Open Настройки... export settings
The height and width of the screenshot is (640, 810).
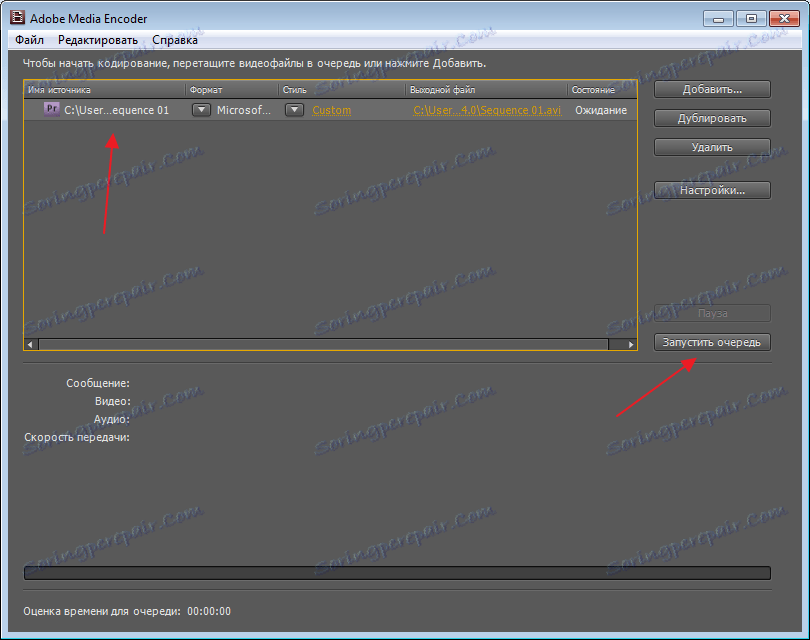coord(712,190)
